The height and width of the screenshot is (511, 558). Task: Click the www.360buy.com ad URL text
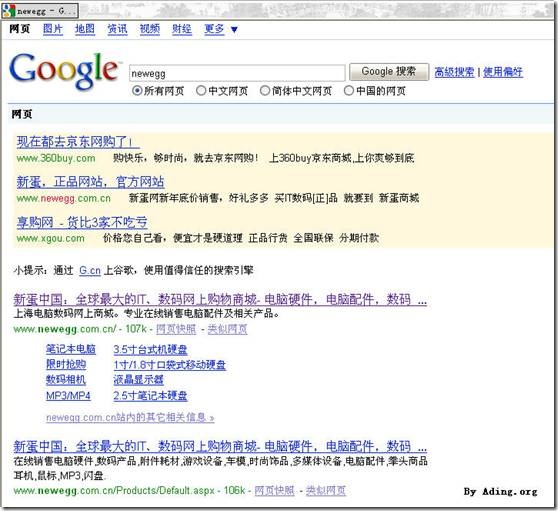56,158
